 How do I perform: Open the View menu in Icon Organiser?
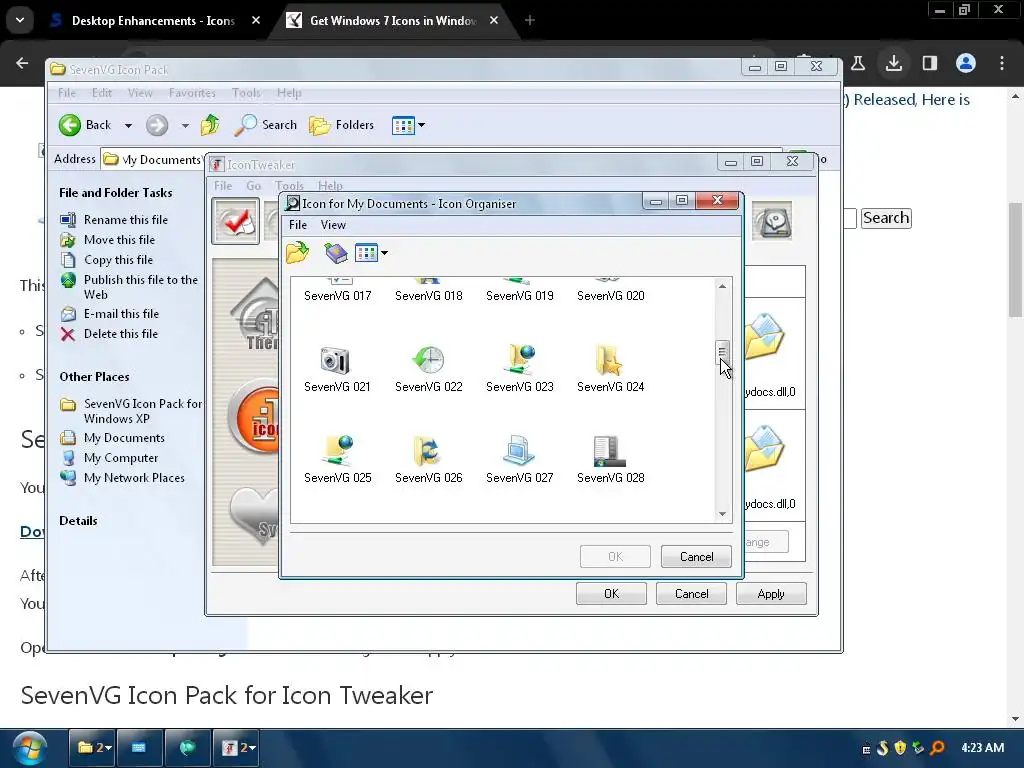click(333, 225)
